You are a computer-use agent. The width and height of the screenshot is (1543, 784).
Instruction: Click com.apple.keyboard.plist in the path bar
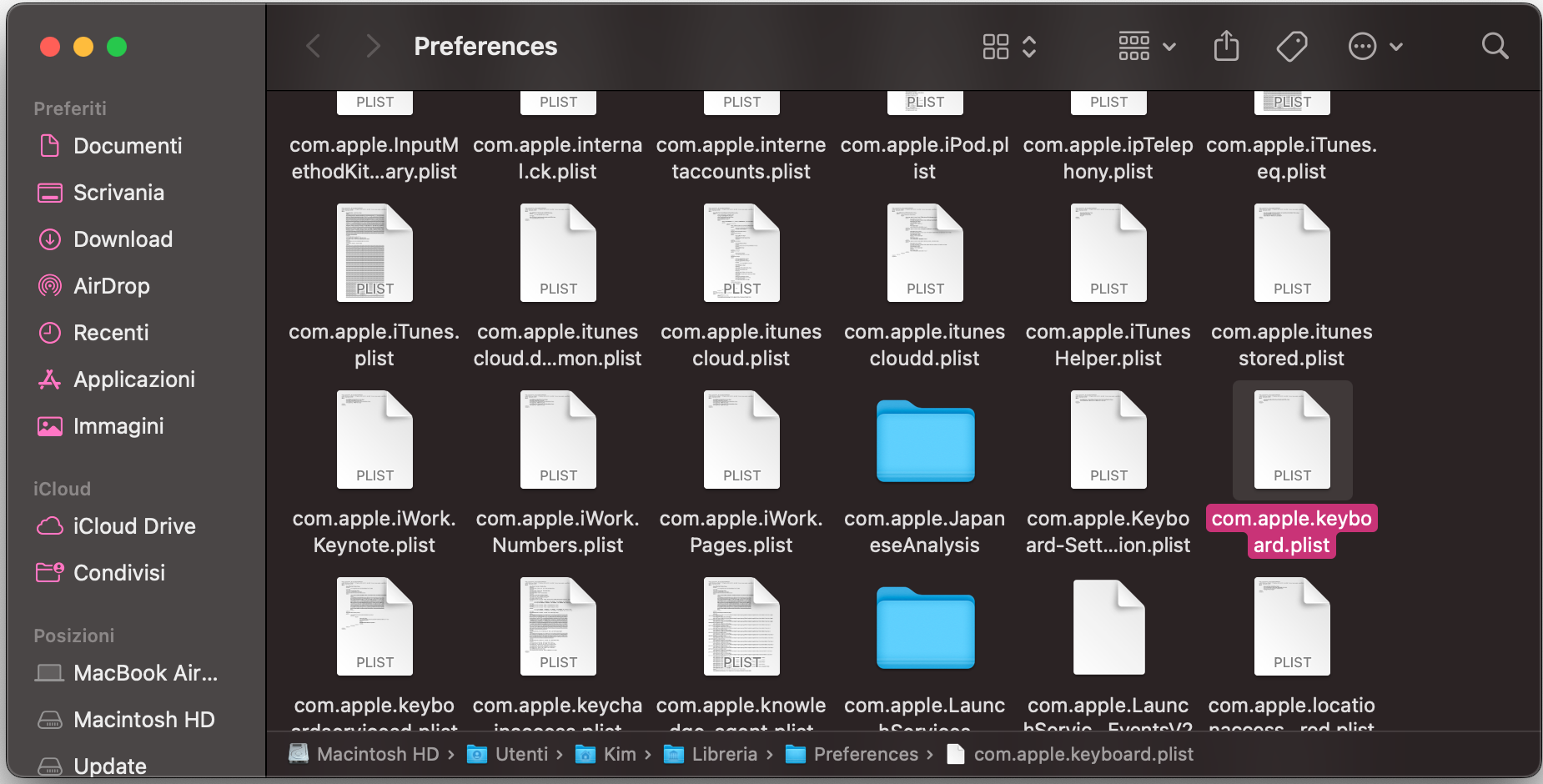[x=1070, y=754]
